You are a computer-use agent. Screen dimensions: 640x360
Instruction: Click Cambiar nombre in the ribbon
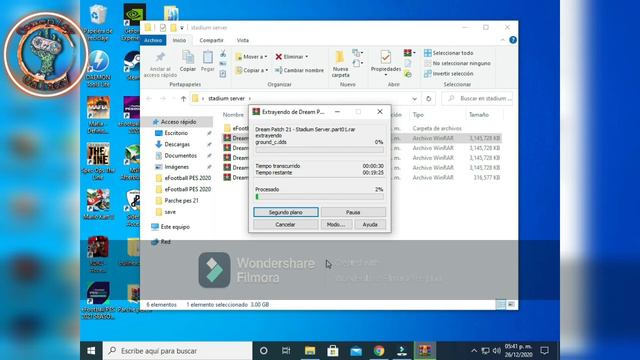click(299, 70)
